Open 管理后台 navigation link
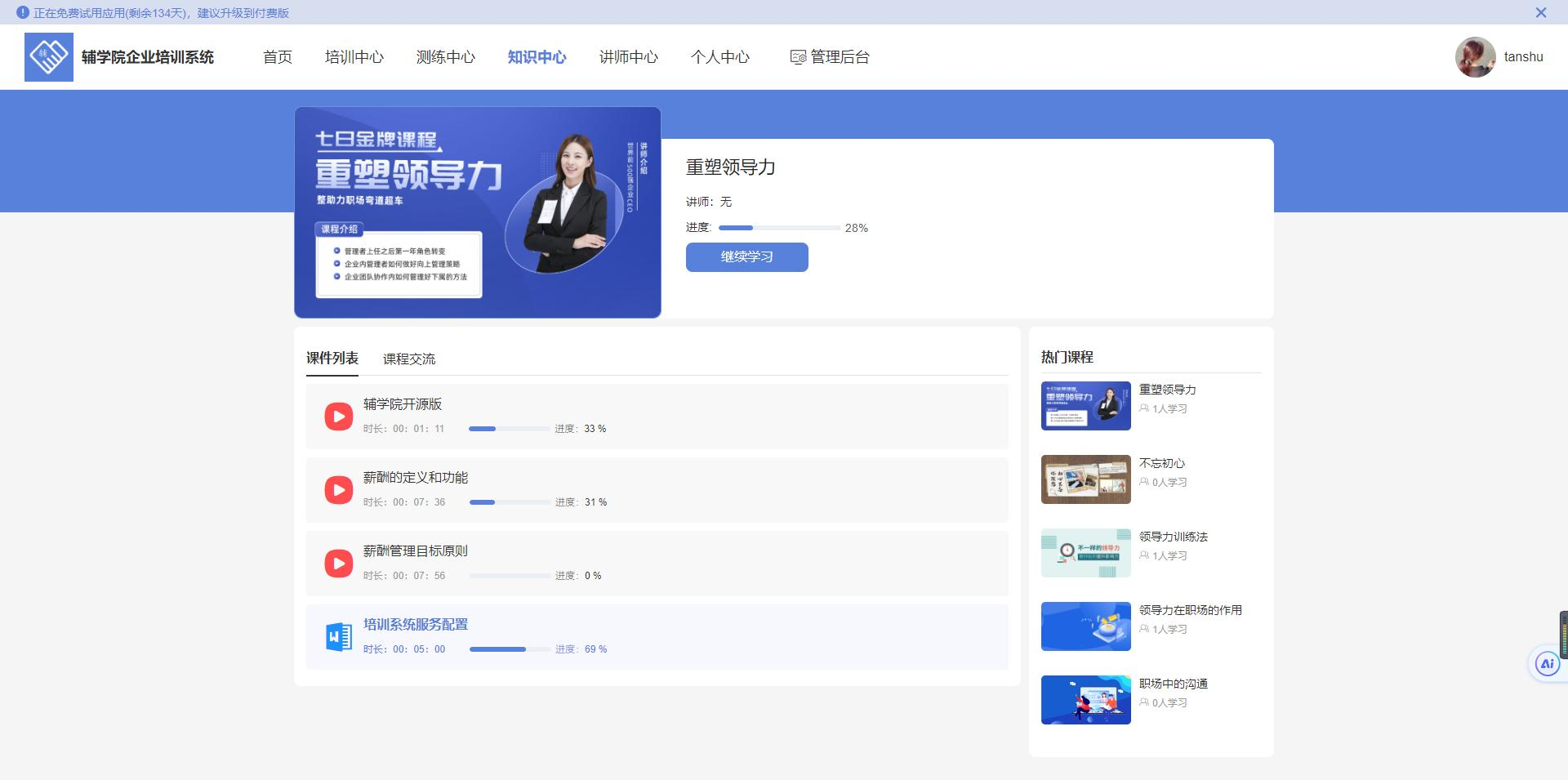This screenshot has height=780, width=1568. click(x=830, y=57)
